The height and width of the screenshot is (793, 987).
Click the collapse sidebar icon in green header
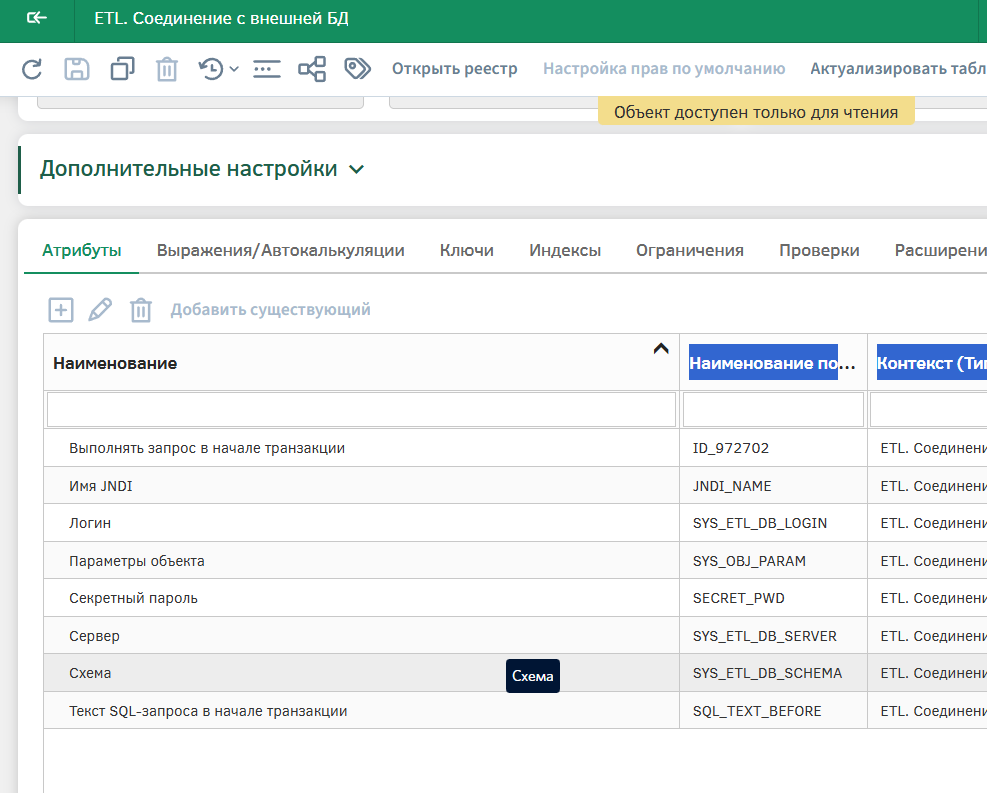36,18
